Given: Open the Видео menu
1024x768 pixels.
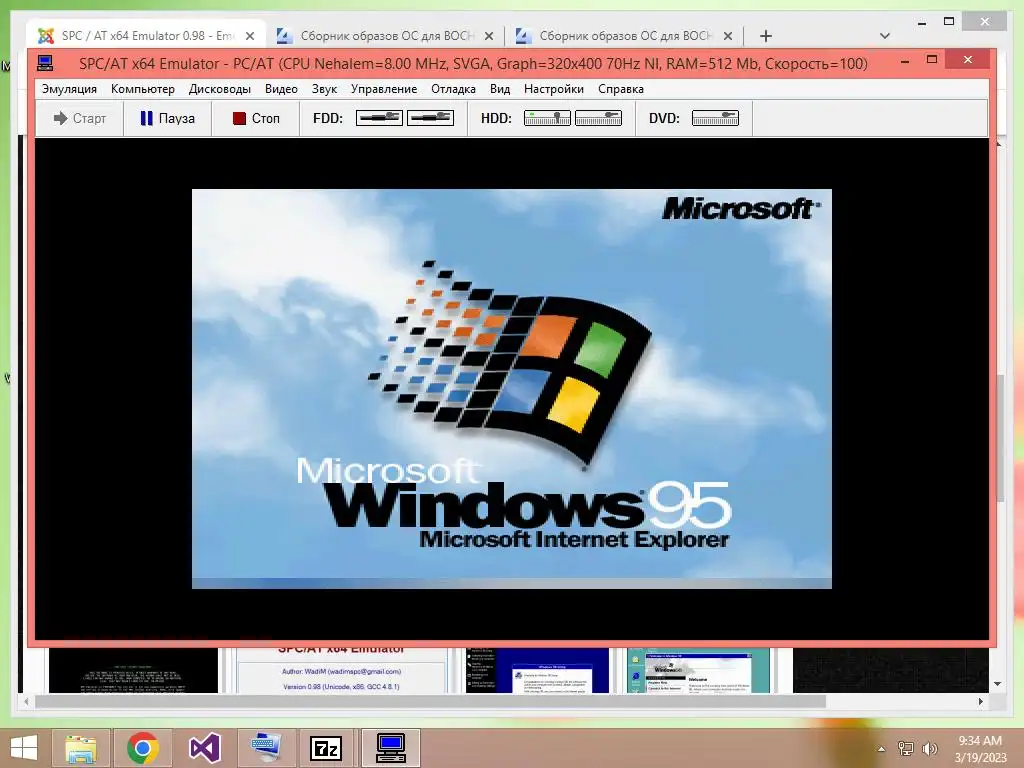Looking at the screenshot, I should (281, 89).
